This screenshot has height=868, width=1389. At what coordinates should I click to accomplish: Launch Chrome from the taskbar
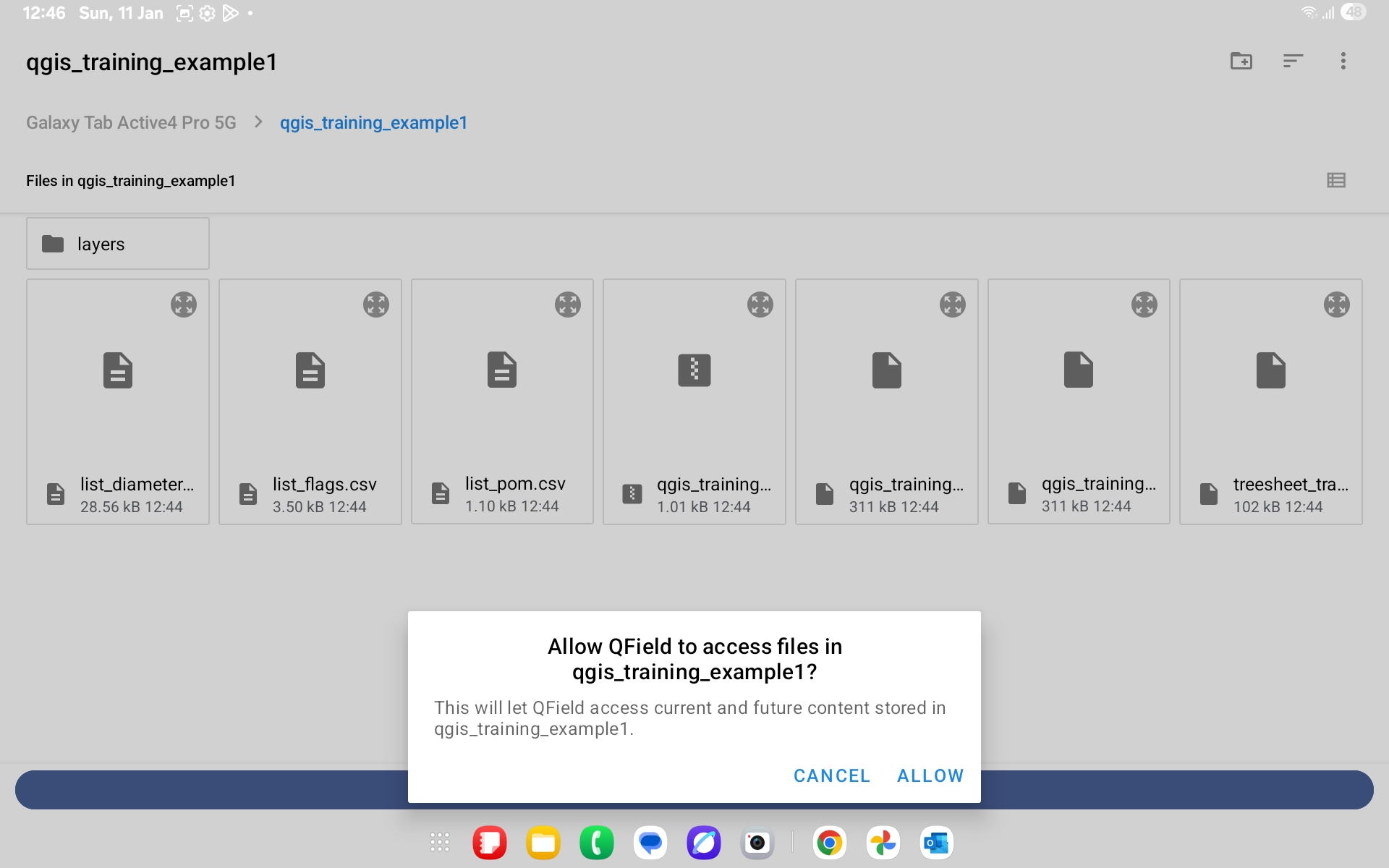pos(830,843)
